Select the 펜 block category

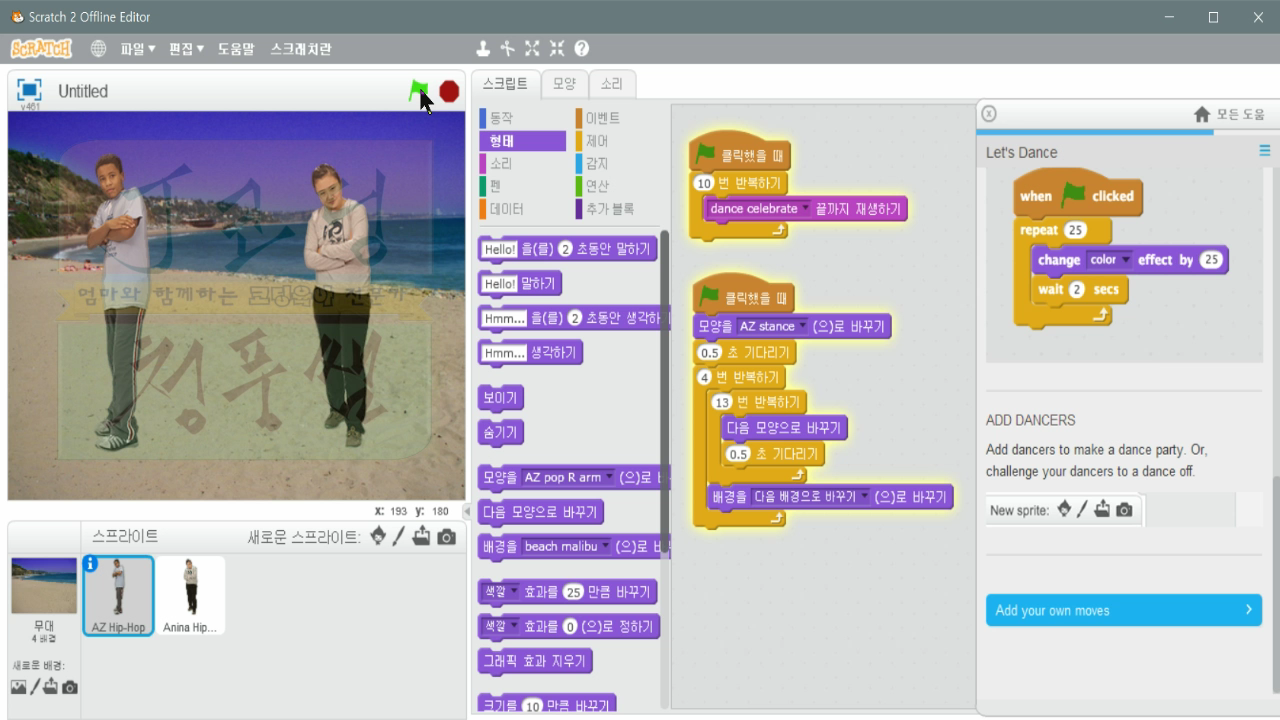point(521,186)
